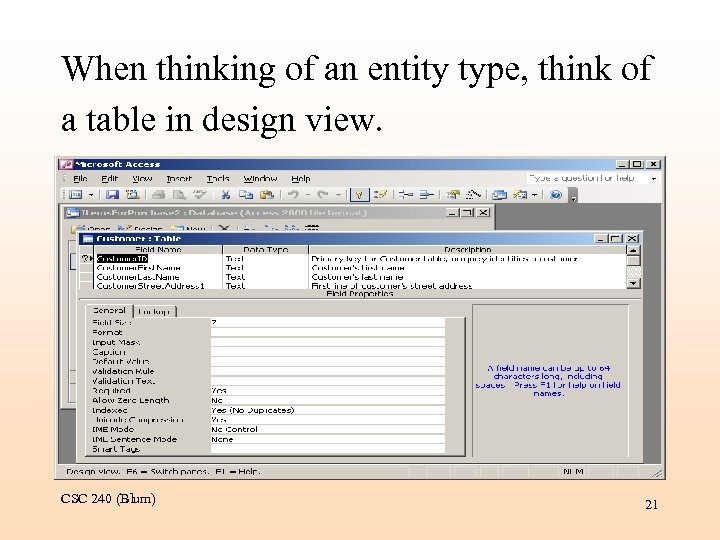Click the Customer table window's maximize button
Viewport: 720px width, 540px height.
coord(615,238)
